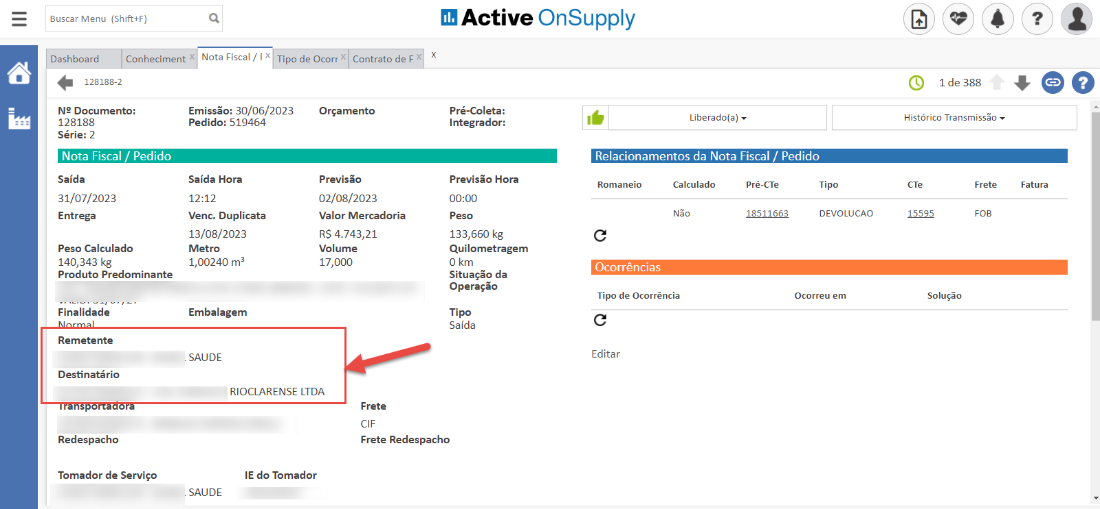Image resolution: width=1100 pixels, height=509 pixels.
Task: Click the Active OnSupply logo
Action: [537, 18]
